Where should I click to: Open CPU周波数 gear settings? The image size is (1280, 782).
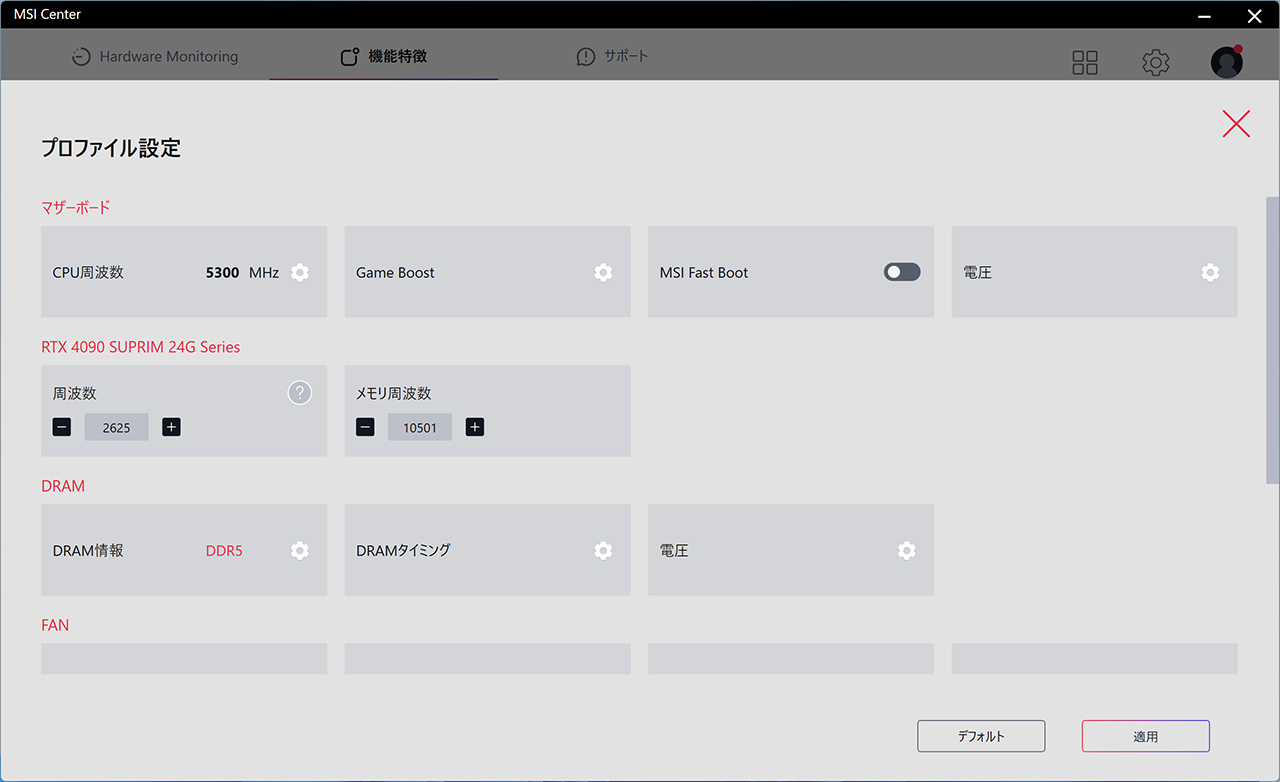point(300,272)
